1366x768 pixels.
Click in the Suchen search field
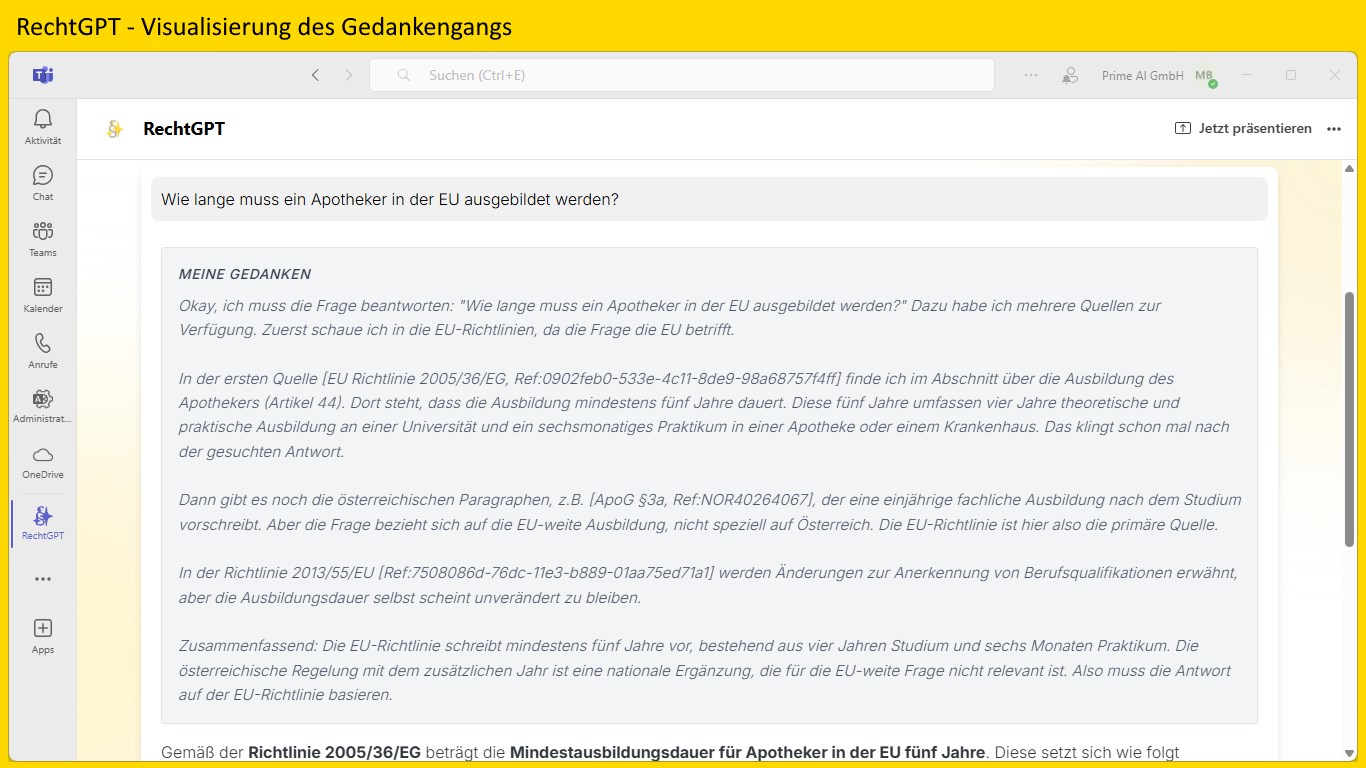[x=682, y=75]
